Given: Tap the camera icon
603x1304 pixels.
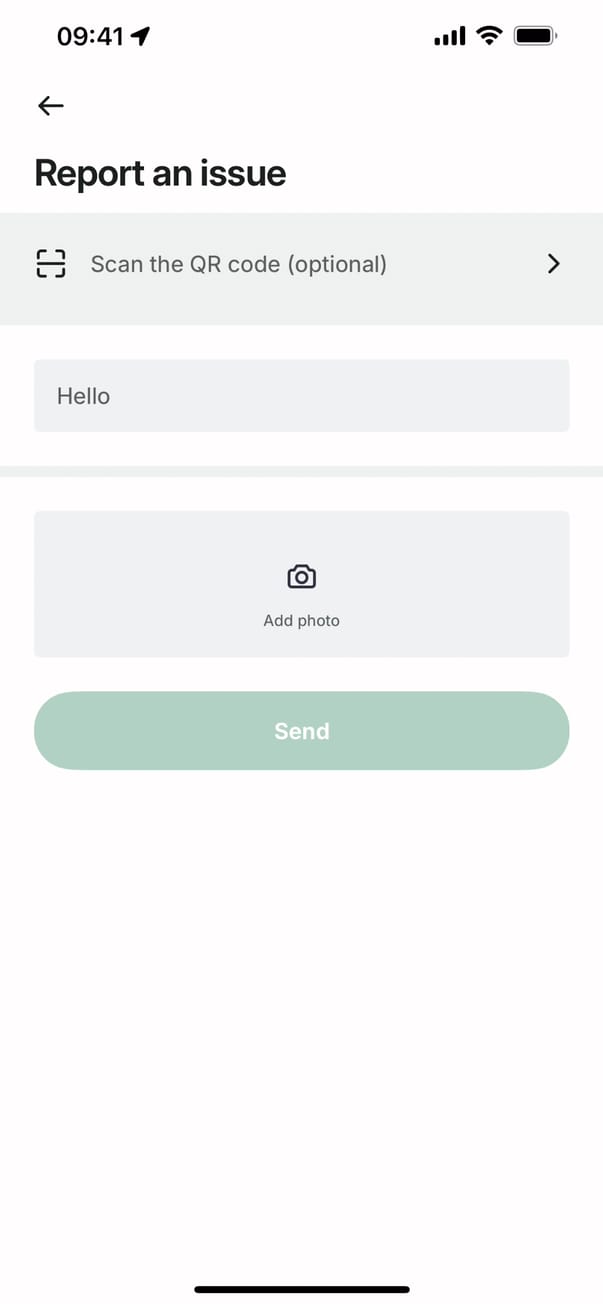Looking at the screenshot, I should click(x=301, y=577).
